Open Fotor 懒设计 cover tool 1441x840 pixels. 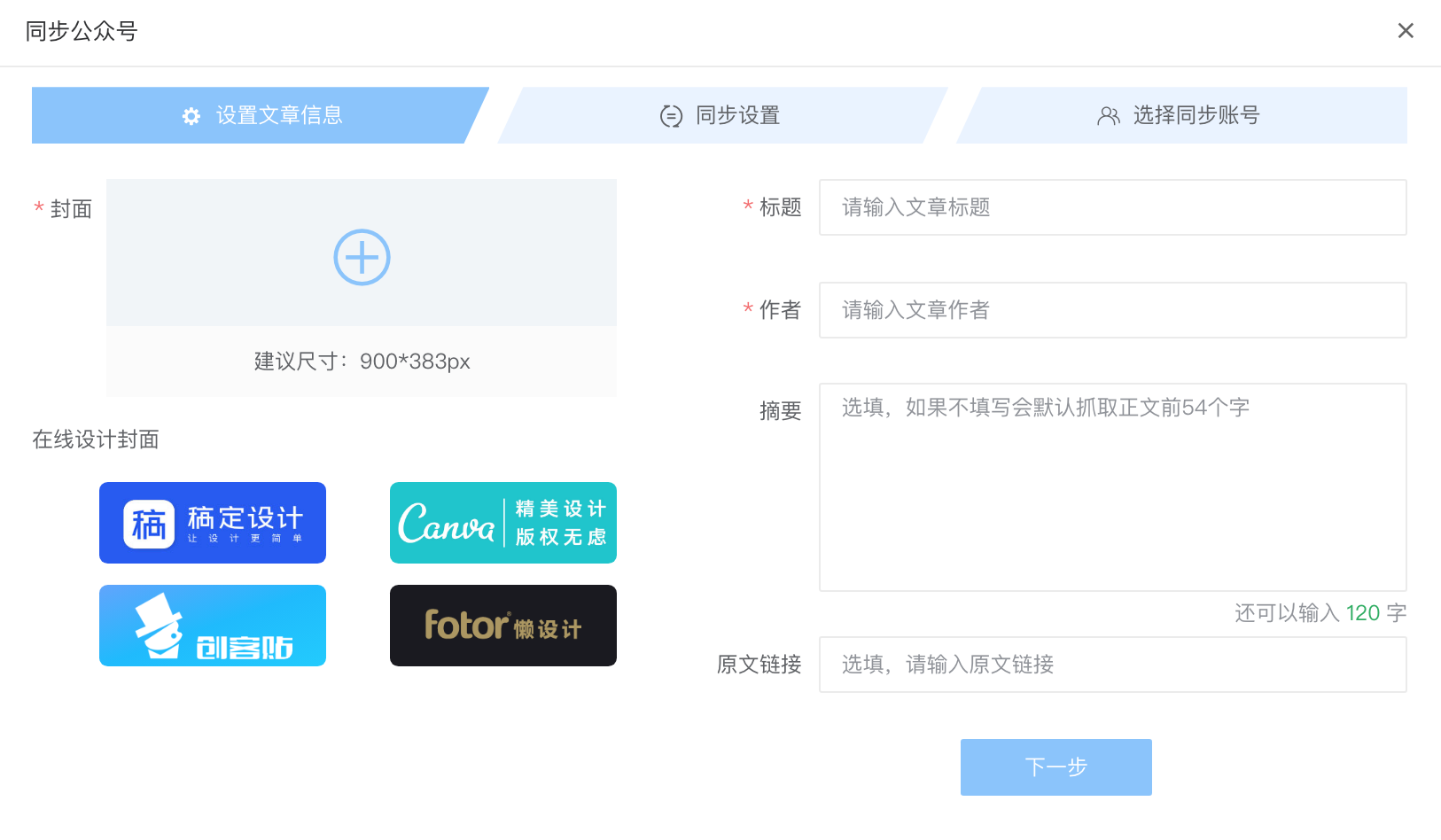click(x=503, y=626)
